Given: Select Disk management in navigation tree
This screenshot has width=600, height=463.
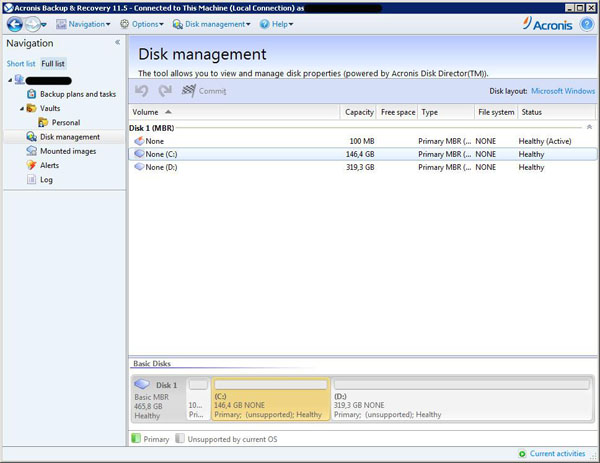Looking at the screenshot, I should [70, 137].
